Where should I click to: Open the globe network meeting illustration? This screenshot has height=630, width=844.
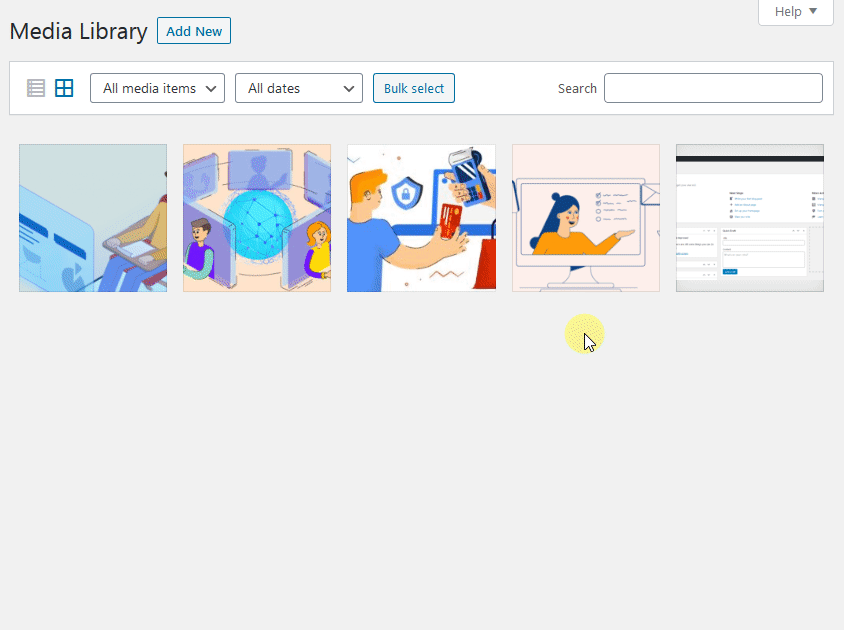coord(257,218)
